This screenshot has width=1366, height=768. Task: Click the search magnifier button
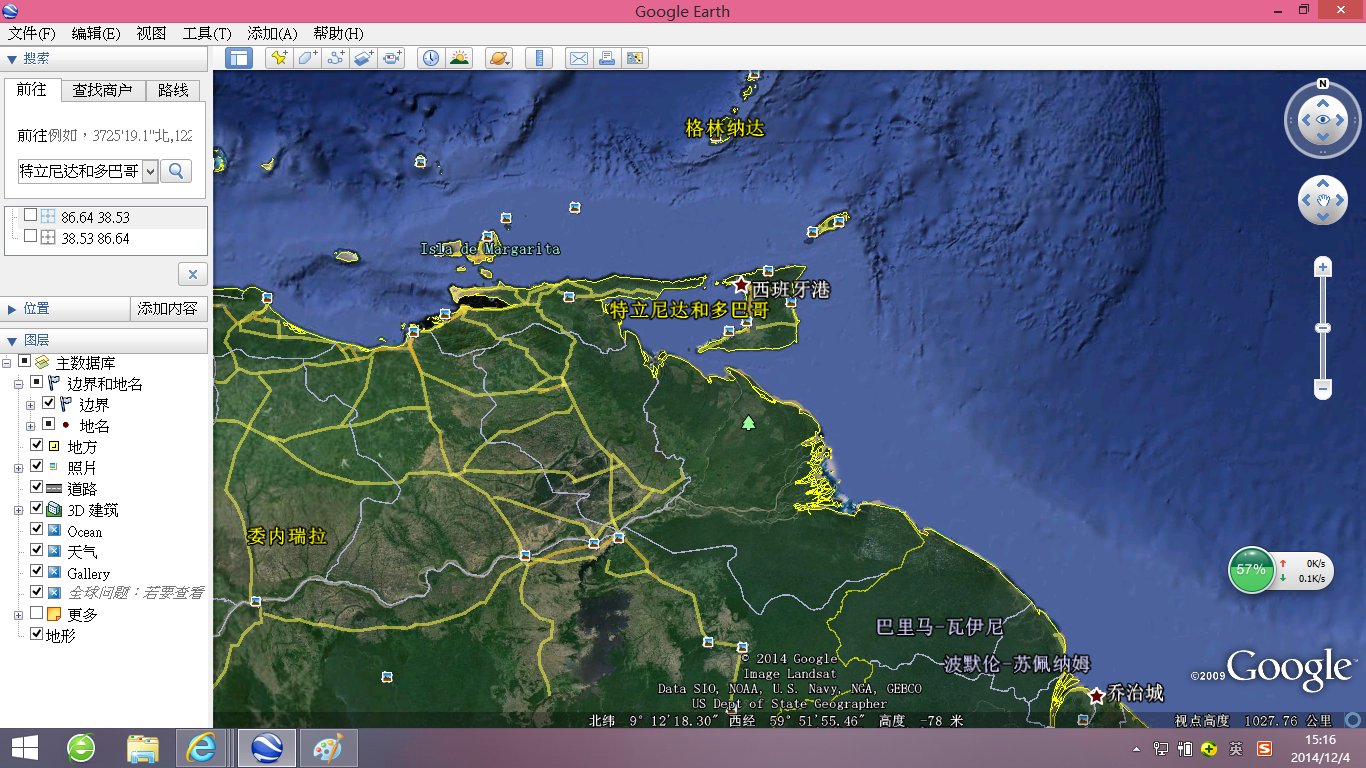176,171
